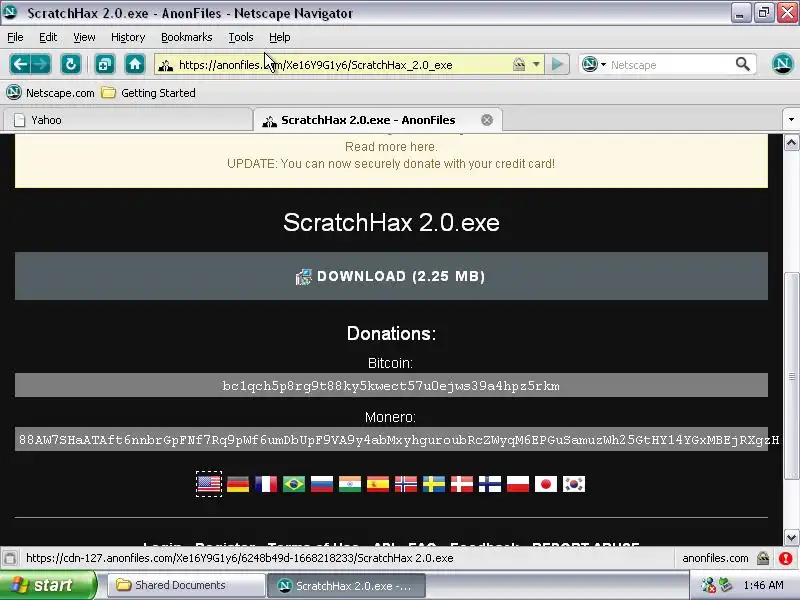Image resolution: width=800 pixels, height=600 pixels.
Task: Click the 1:46 AM system clock
Action: click(x=763, y=585)
